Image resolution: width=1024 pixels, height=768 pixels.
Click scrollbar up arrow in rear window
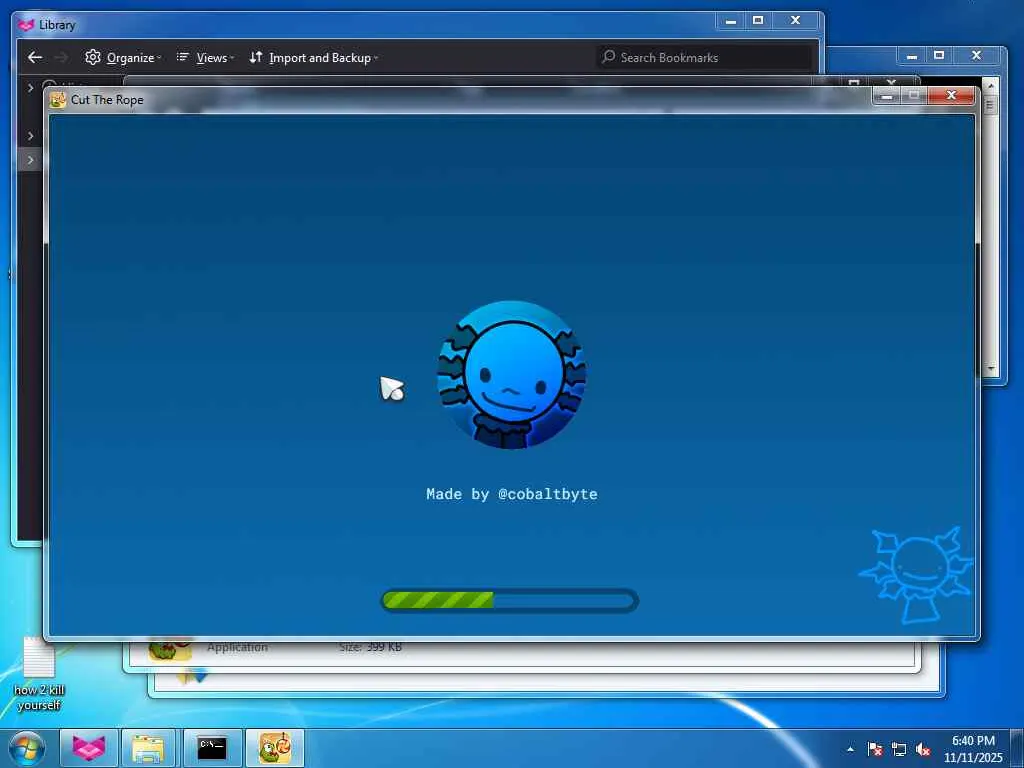pos(991,86)
